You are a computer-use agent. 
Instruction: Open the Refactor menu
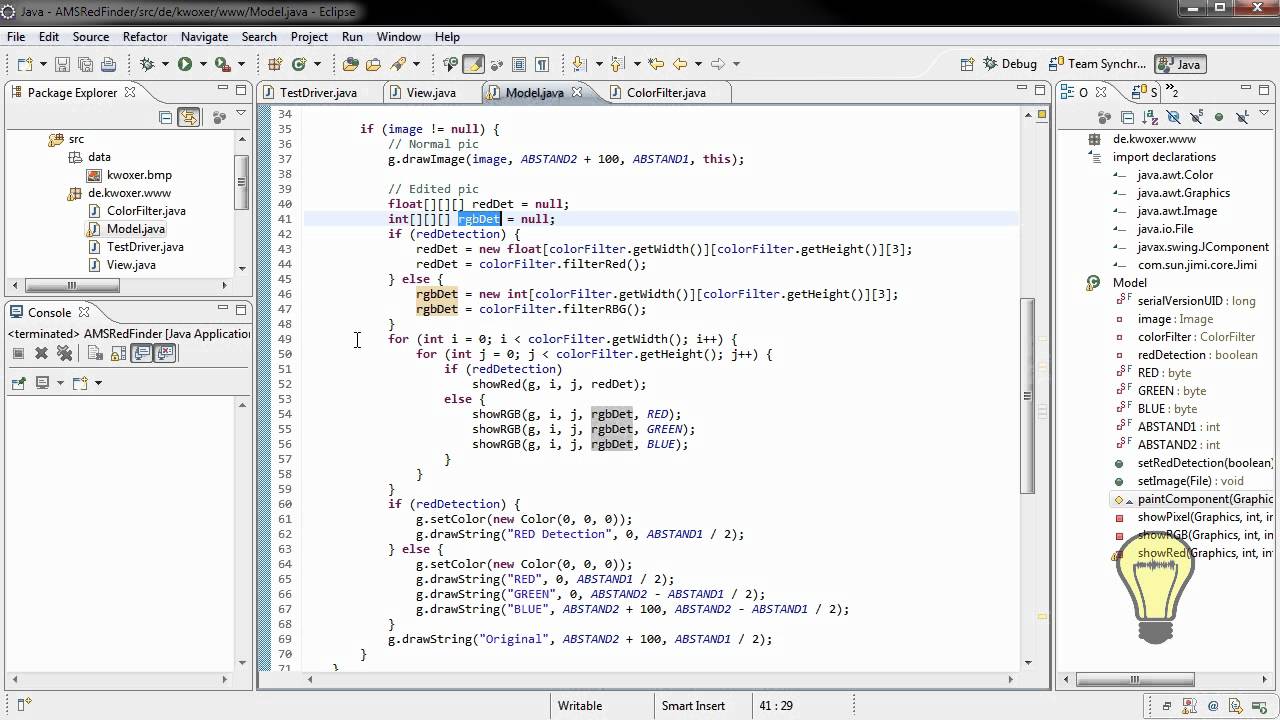145,37
